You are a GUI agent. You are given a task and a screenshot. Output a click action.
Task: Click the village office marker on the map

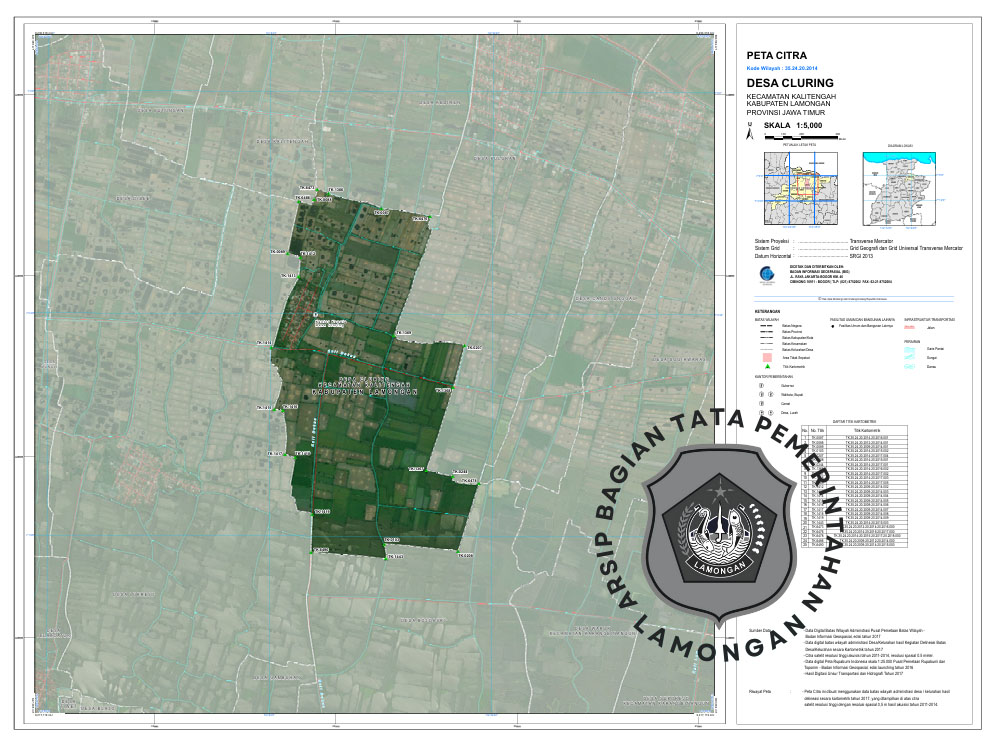tap(315, 316)
